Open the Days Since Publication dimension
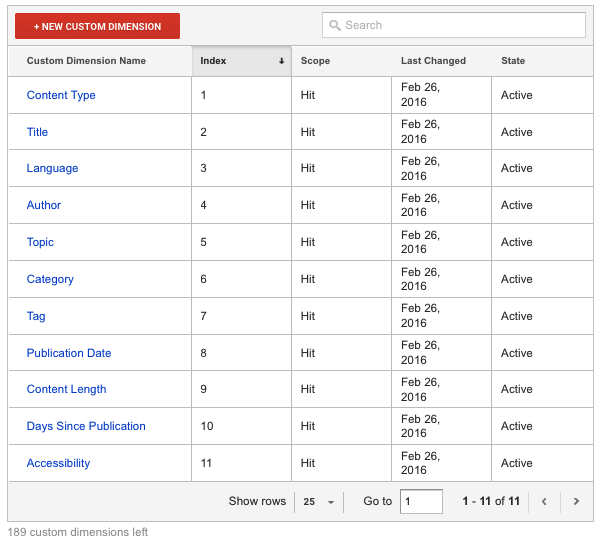The image size is (601, 544). tap(86, 426)
